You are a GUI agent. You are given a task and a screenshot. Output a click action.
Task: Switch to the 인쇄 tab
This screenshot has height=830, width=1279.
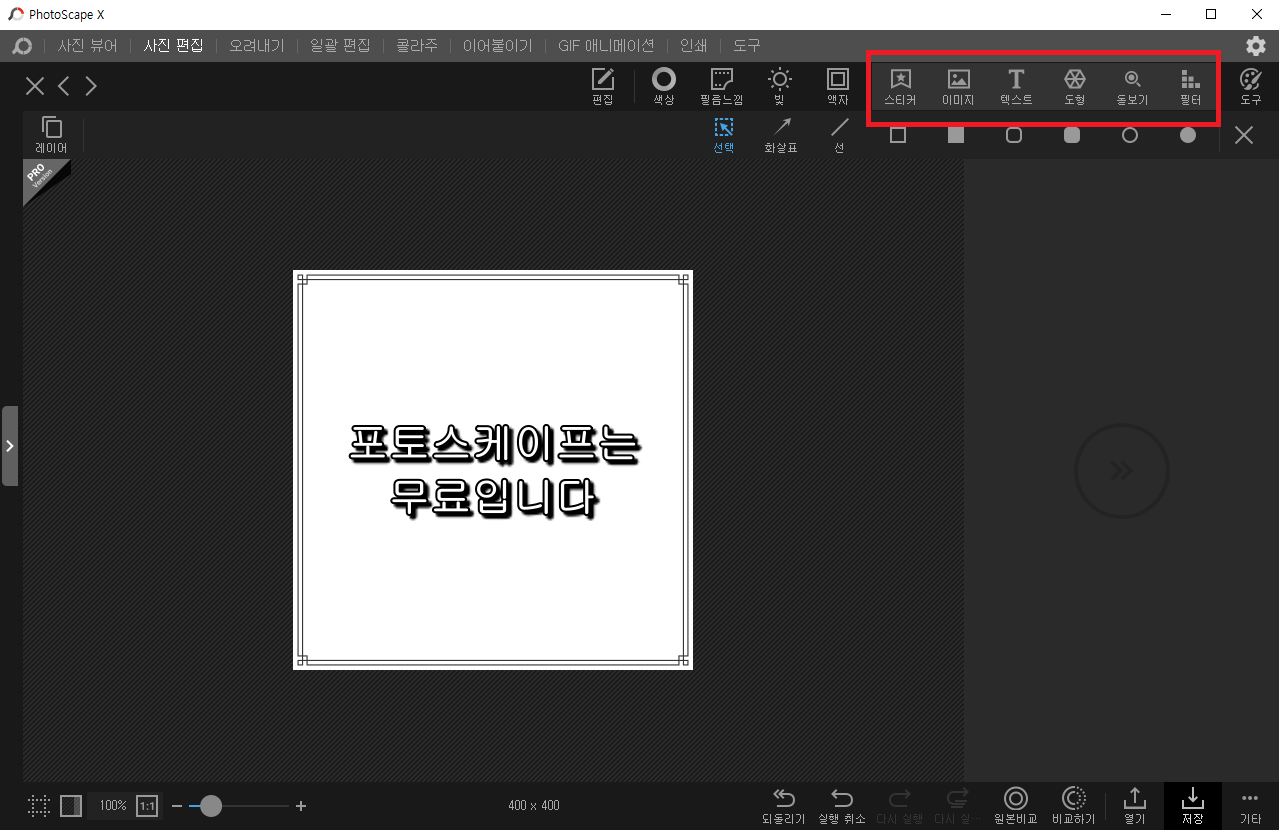coord(694,46)
